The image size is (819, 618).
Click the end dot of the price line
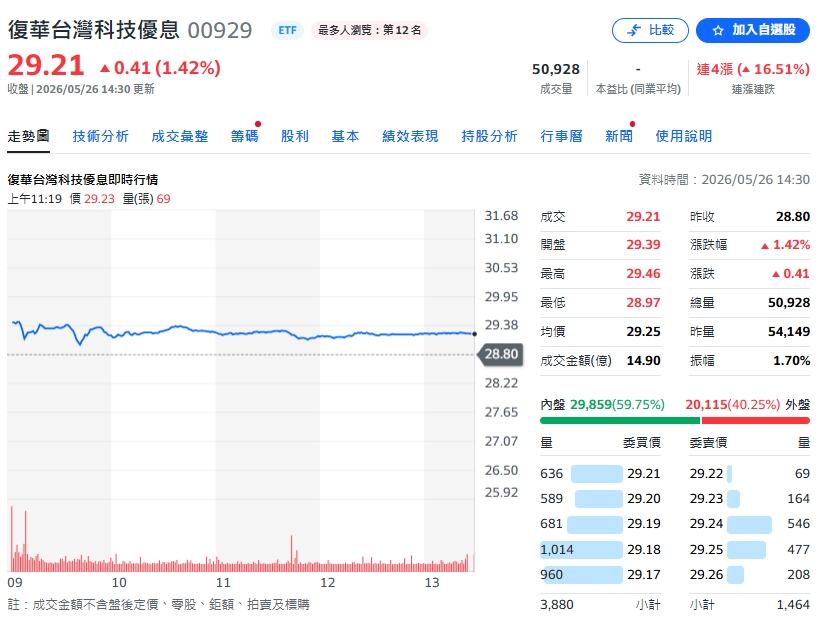tap(474, 334)
